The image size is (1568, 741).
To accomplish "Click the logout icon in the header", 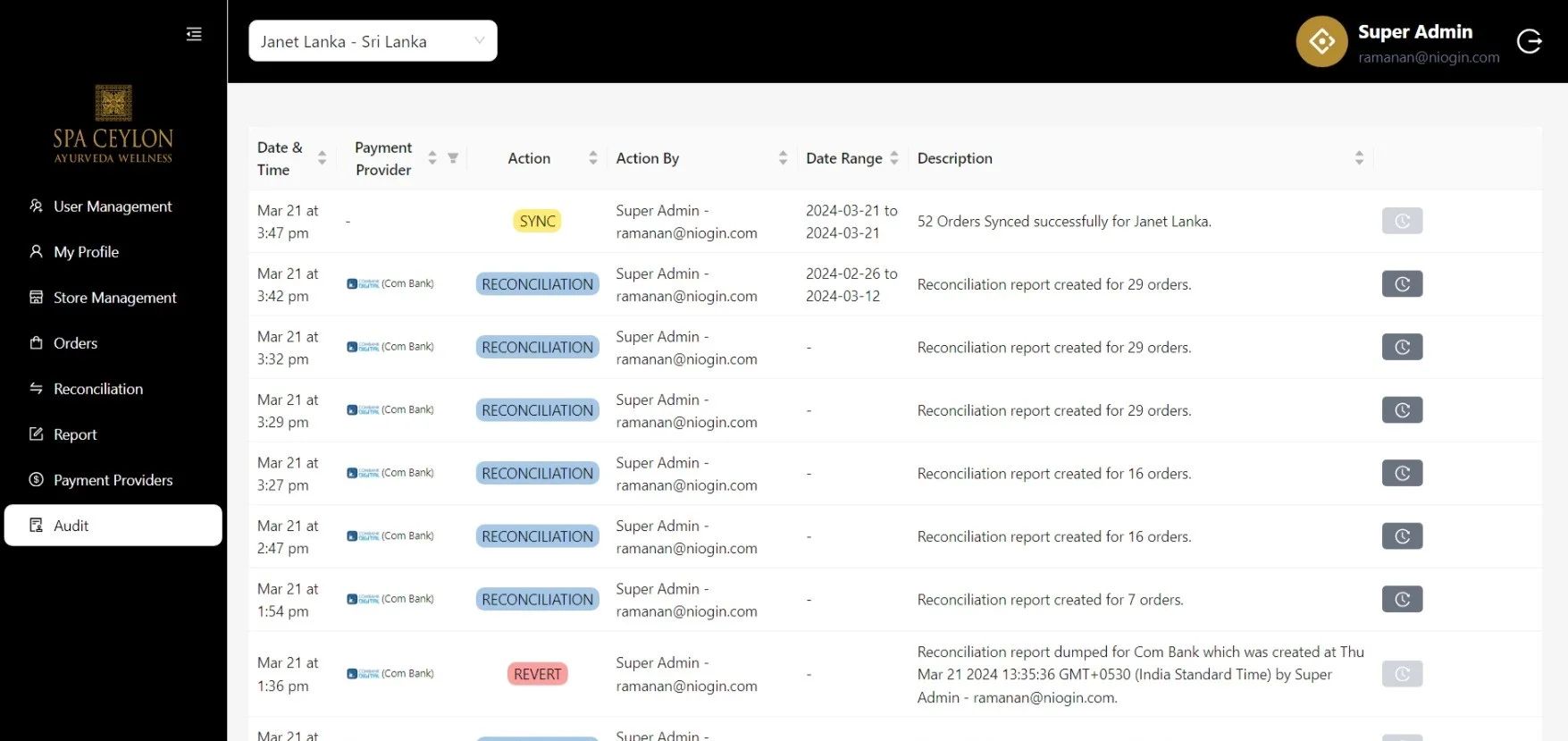I will (x=1529, y=41).
